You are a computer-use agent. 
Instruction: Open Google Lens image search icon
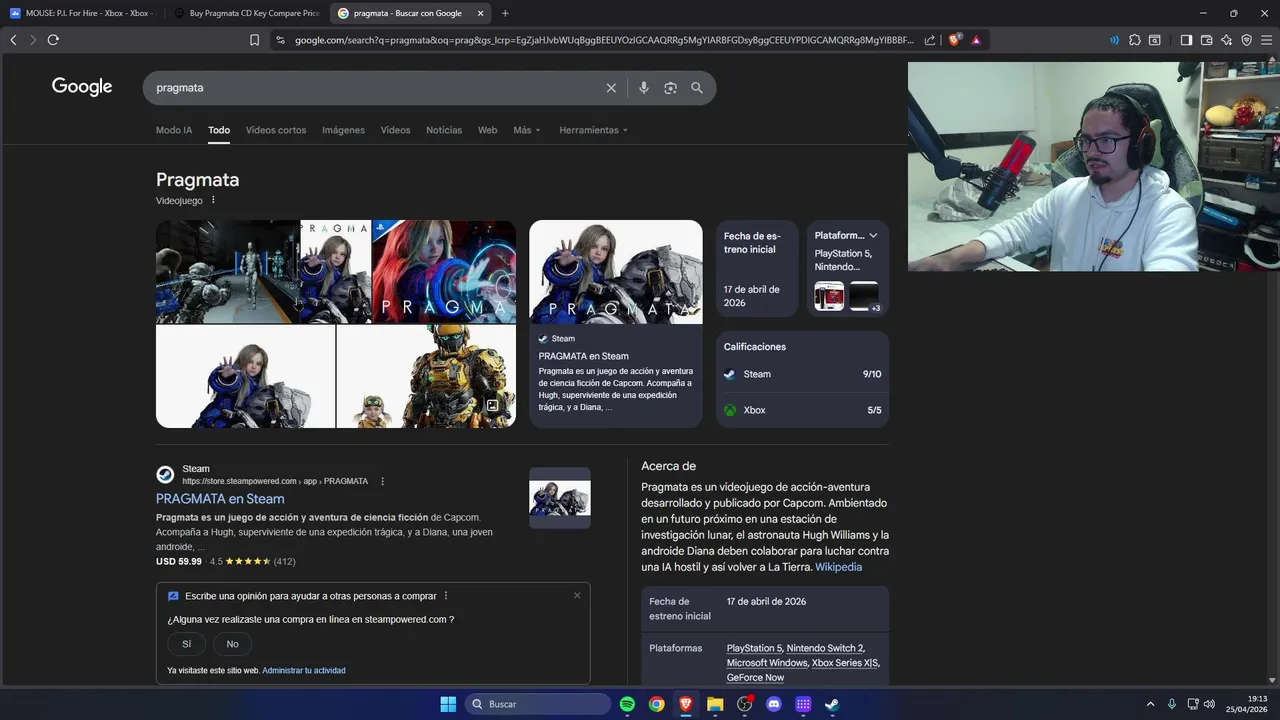[x=670, y=88]
